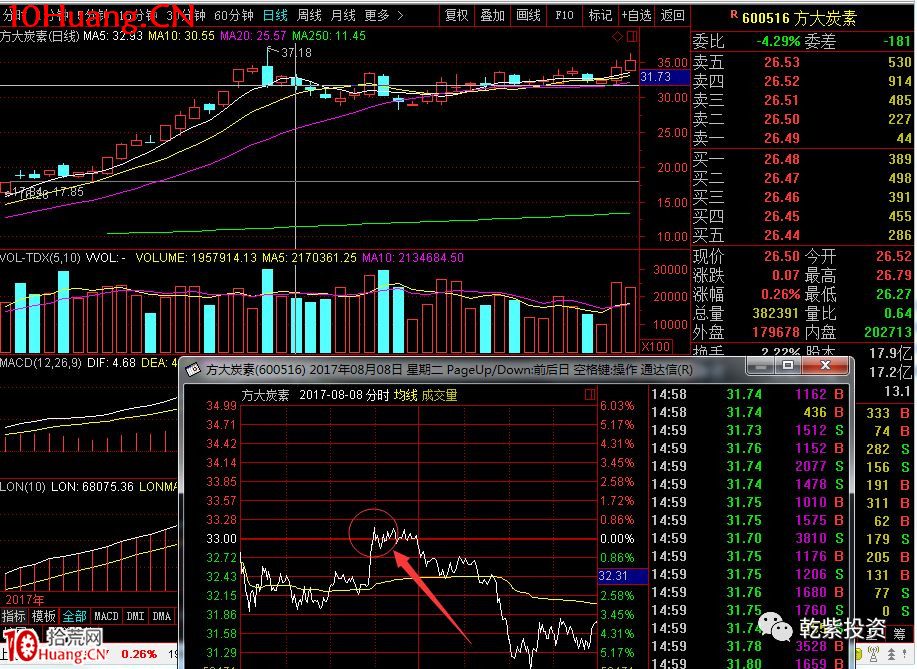Click 买一 price 26.48
The width and height of the screenshot is (917, 669).
pyautogui.click(x=781, y=159)
